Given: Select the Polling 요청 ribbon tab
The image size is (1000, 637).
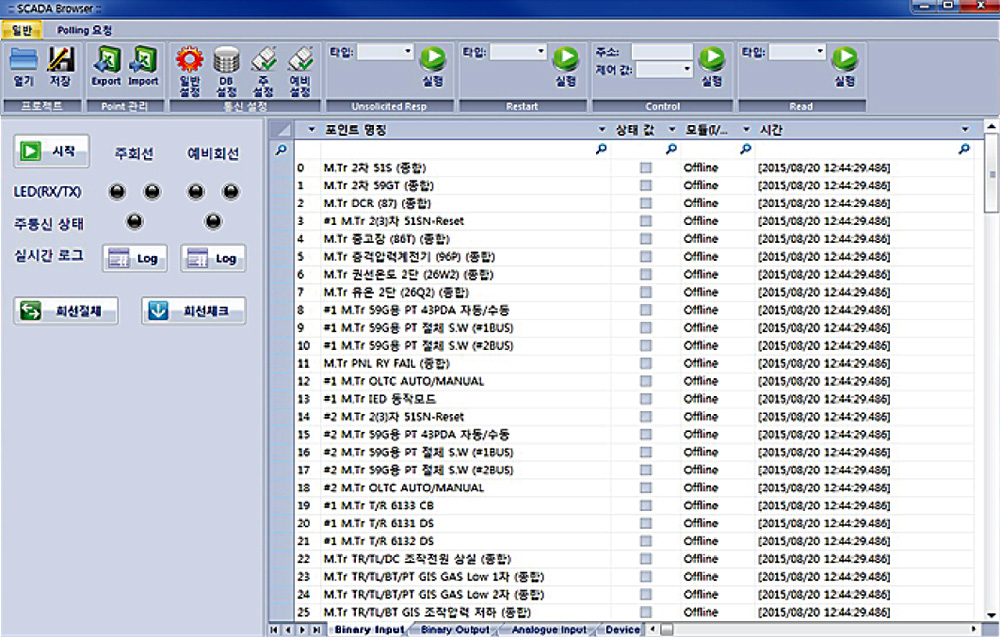Looking at the screenshot, I should point(84,30).
